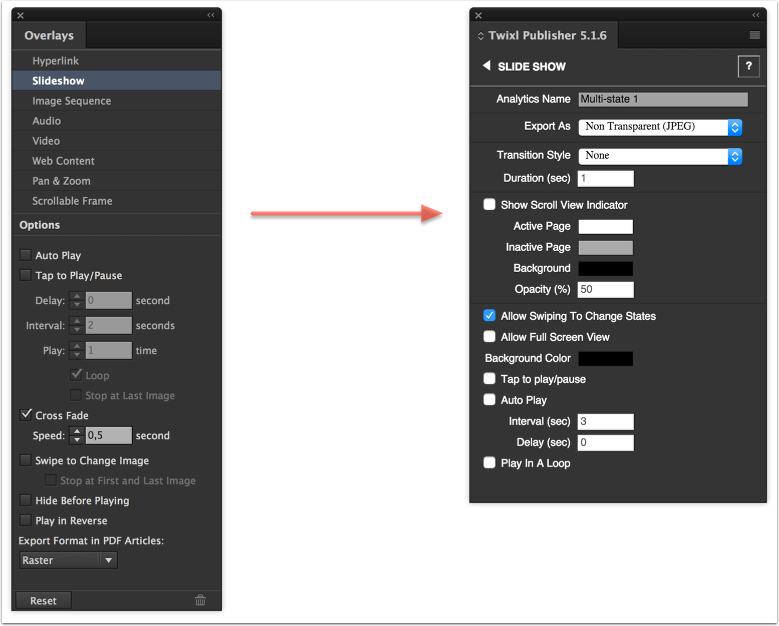Open the Audio overlay options

click(x=117, y=121)
